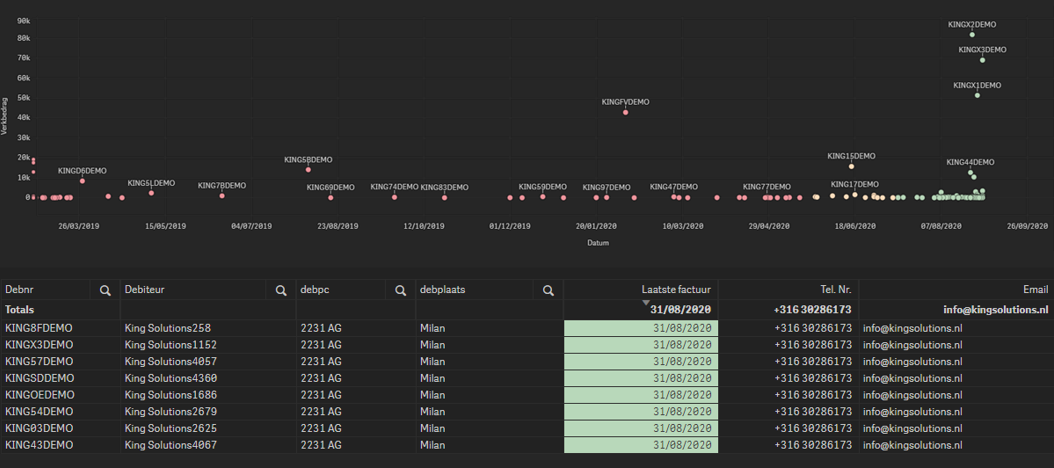
Task: Toggle the sort arrow above the total date
Action: pos(646,303)
